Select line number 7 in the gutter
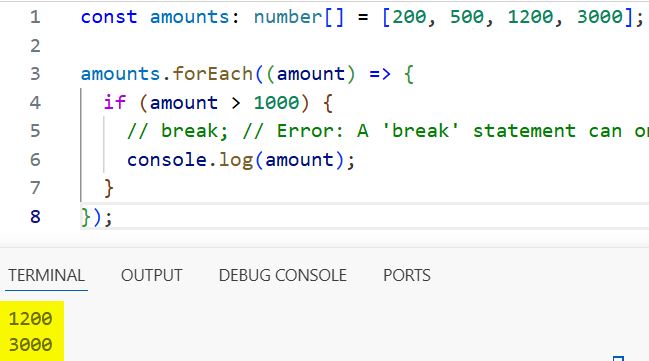 click(x=35, y=188)
